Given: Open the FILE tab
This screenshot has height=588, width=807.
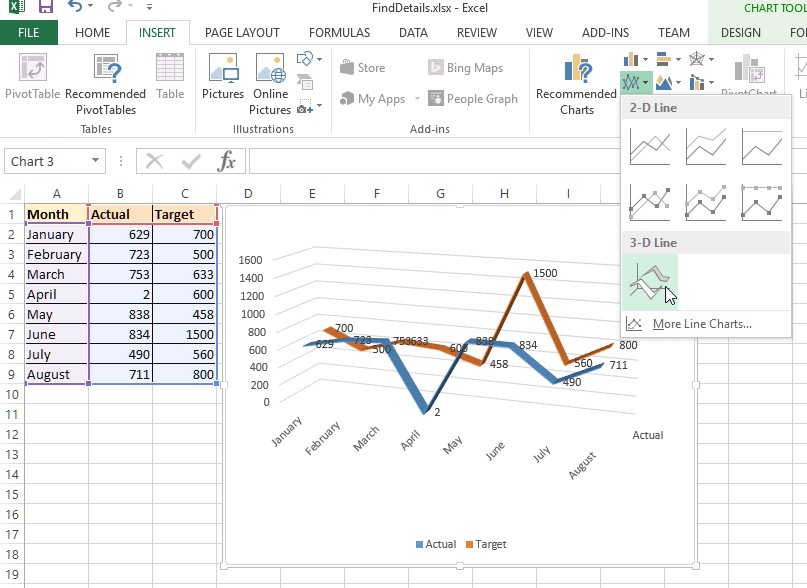Looking at the screenshot, I should point(29,32).
